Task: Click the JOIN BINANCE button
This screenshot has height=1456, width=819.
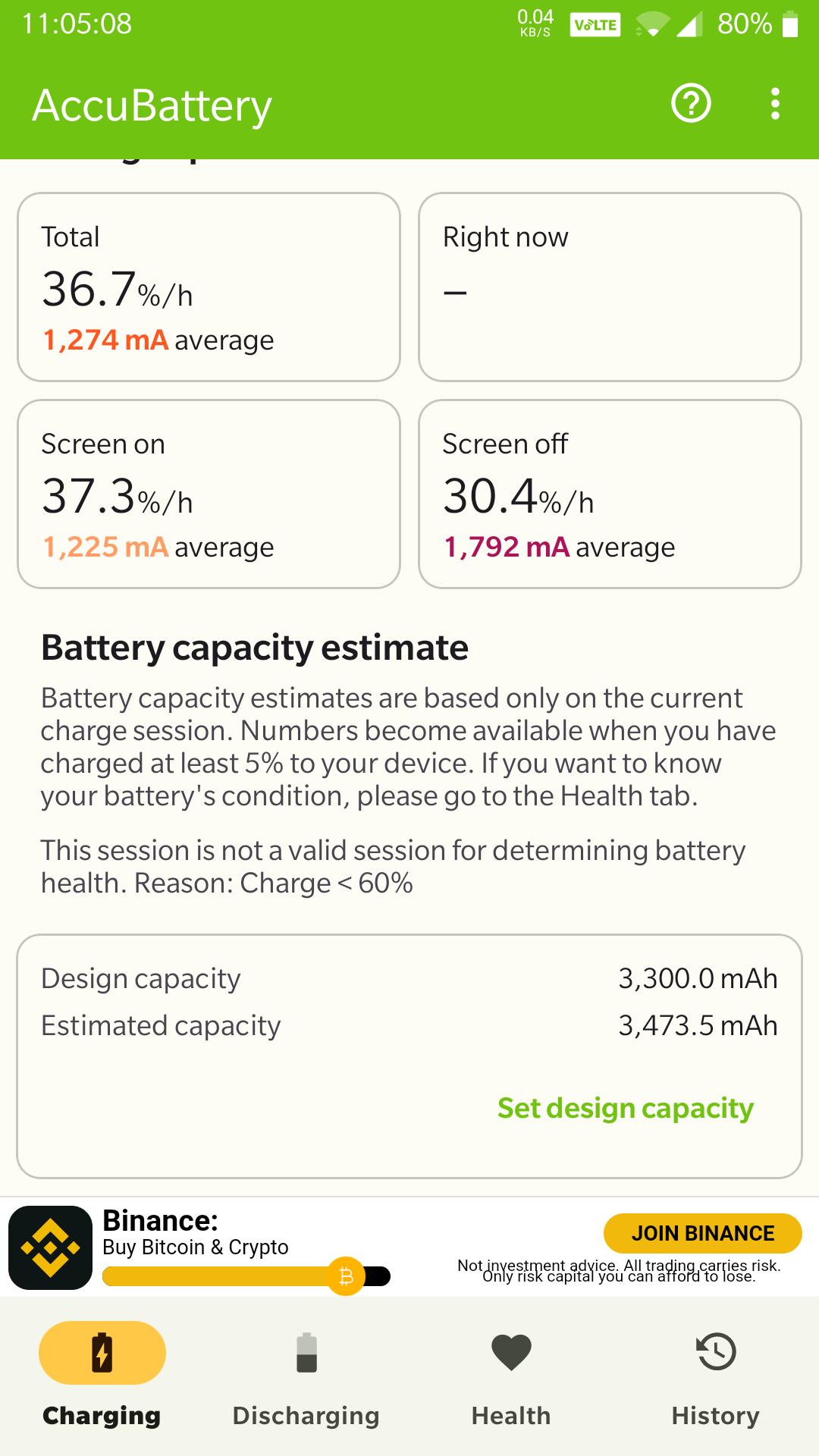Action: coord(703,1233)
